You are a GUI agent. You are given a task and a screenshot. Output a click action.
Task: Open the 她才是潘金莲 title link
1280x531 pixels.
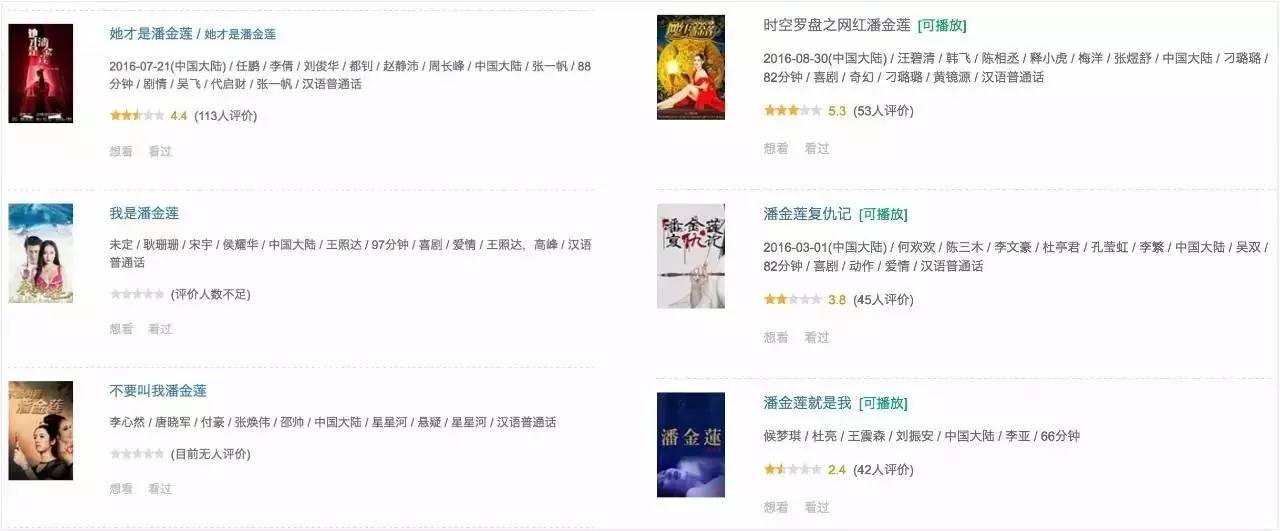tap(193, 33)
